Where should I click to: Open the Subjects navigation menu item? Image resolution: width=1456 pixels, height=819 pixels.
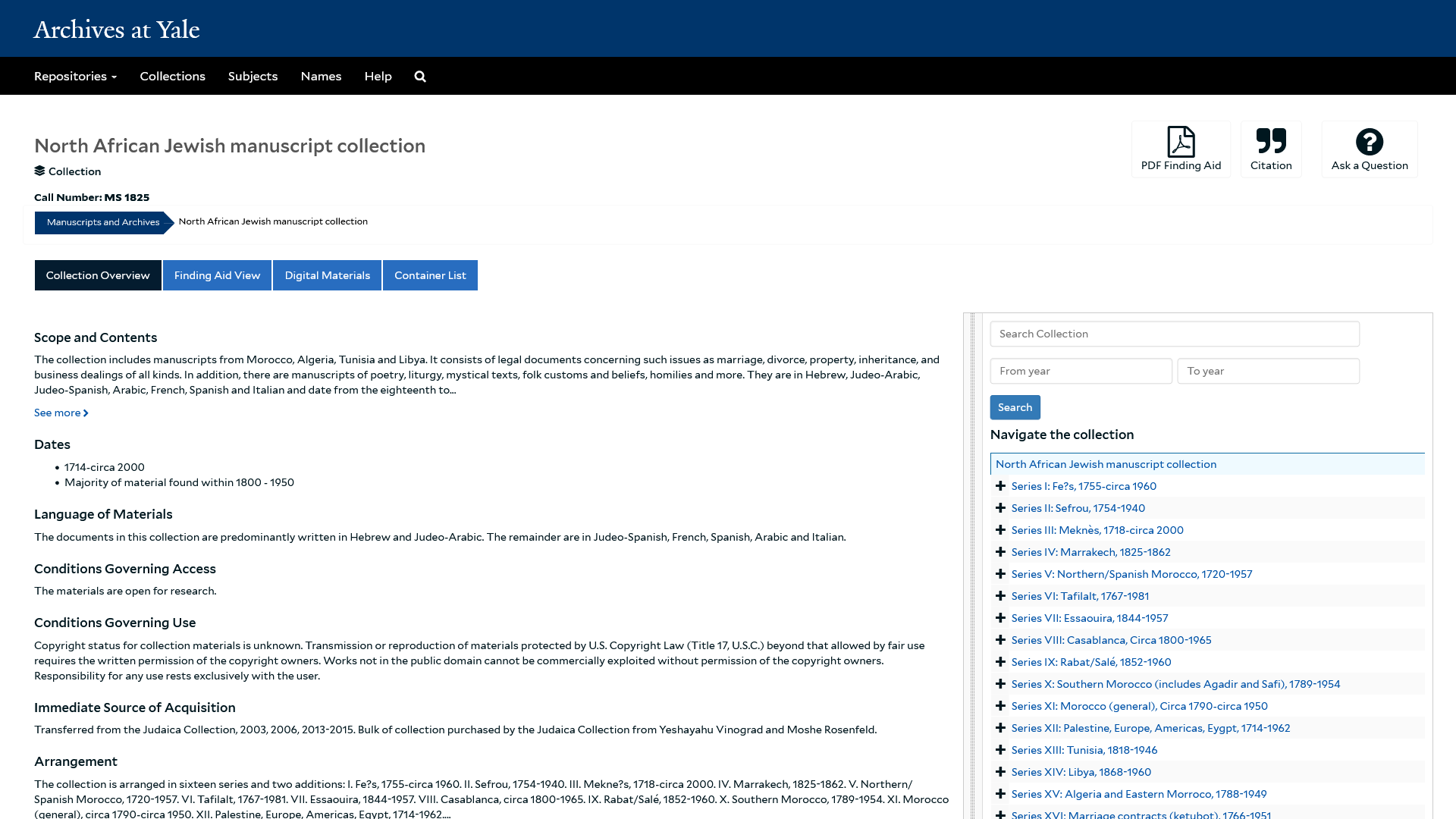(x=253, y=76)
